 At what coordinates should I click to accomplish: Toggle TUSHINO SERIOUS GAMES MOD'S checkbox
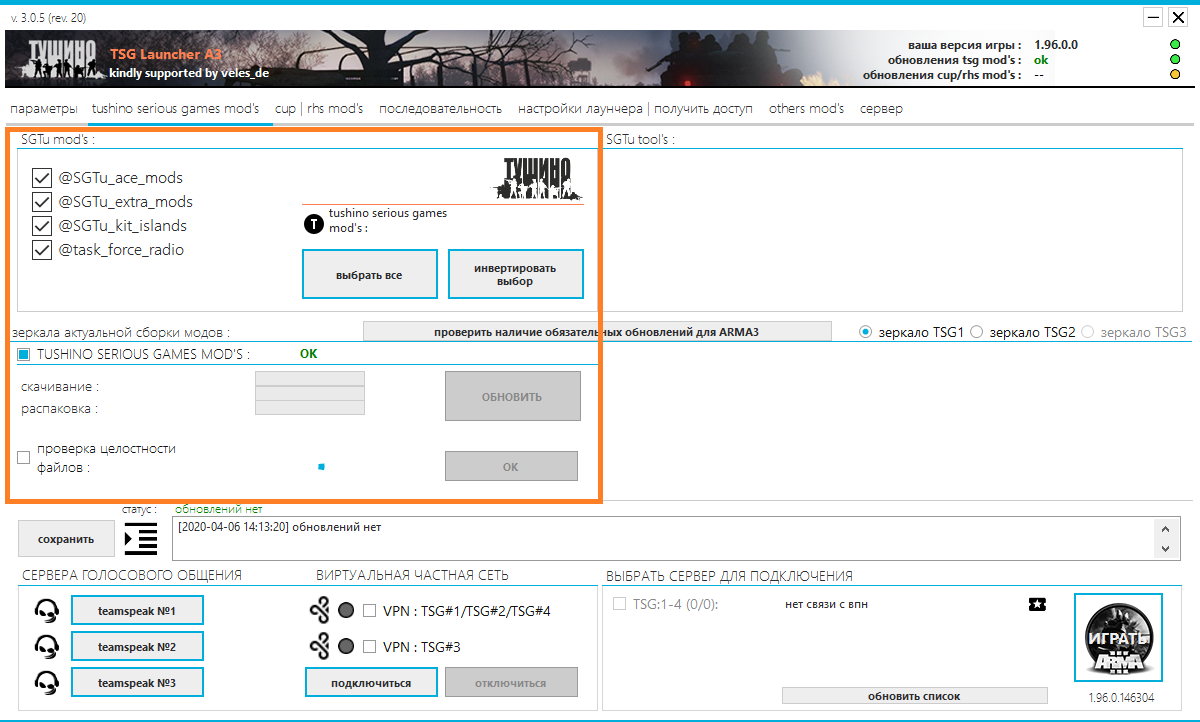coord(24,354)
